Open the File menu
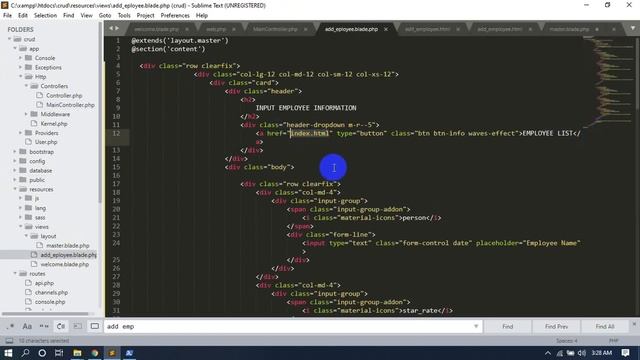 (x=7, y=16)
